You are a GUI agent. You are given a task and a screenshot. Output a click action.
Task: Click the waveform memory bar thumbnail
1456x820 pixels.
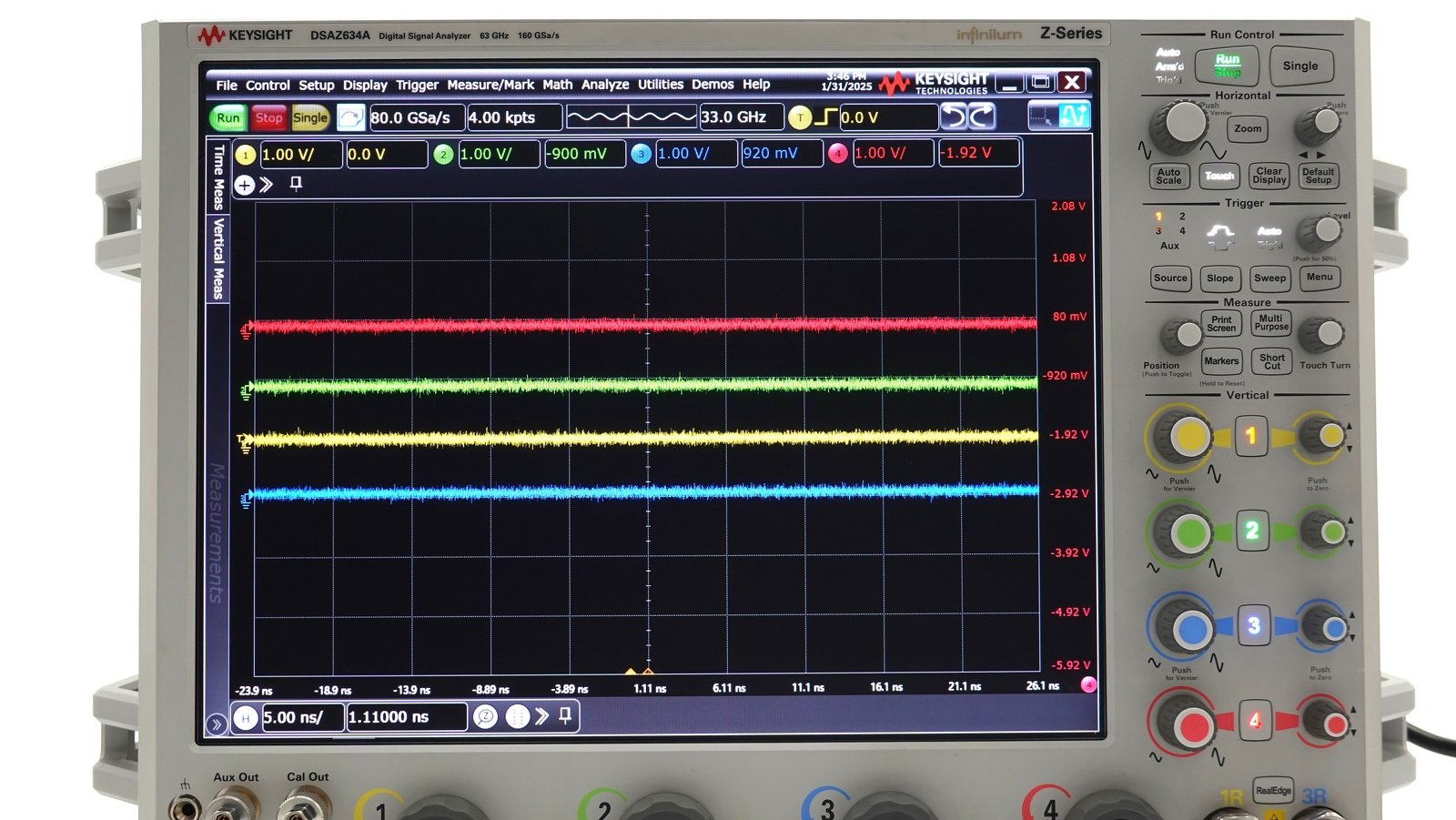(x=632, y=117)
